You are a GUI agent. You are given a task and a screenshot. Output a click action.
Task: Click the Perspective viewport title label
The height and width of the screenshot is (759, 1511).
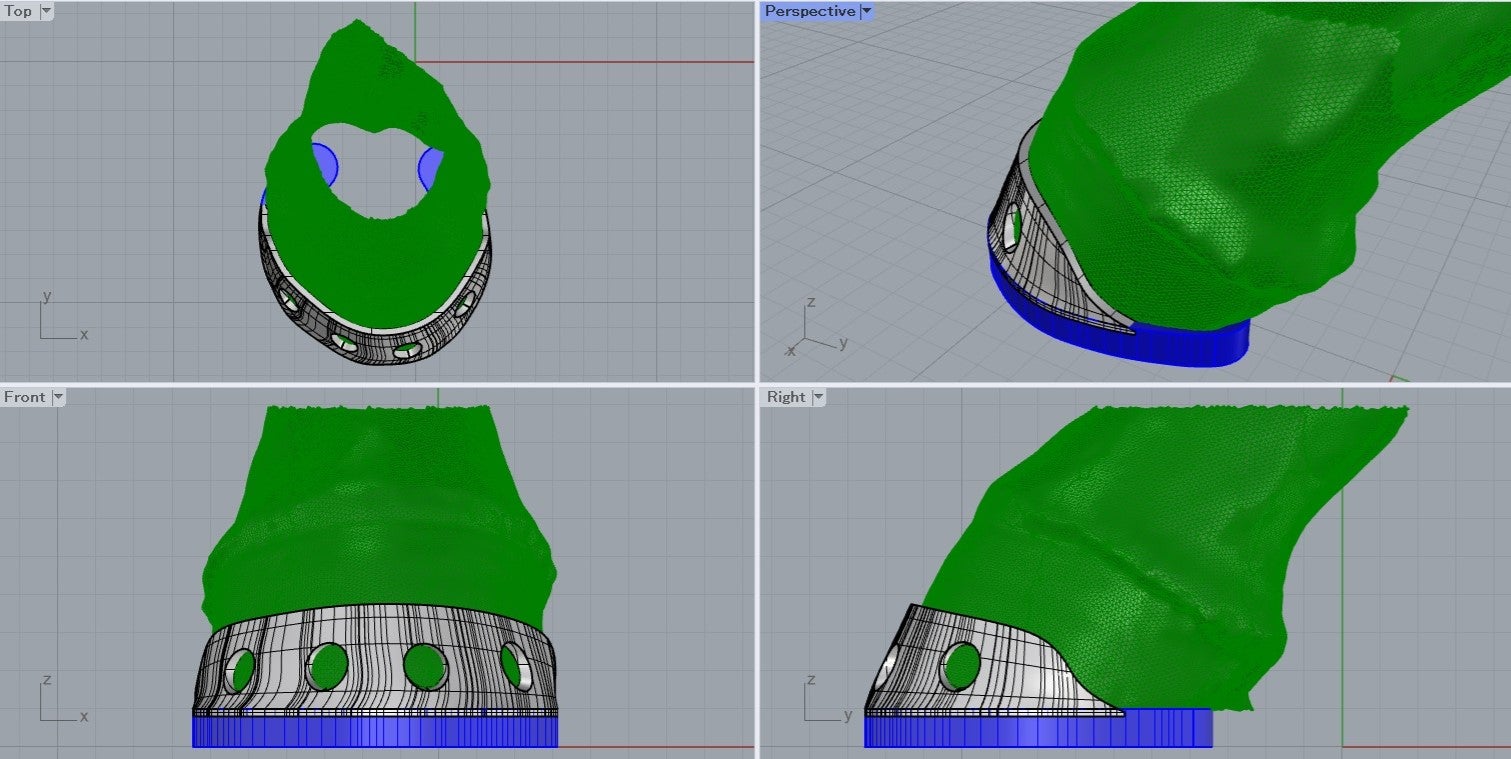pos(809,12)
